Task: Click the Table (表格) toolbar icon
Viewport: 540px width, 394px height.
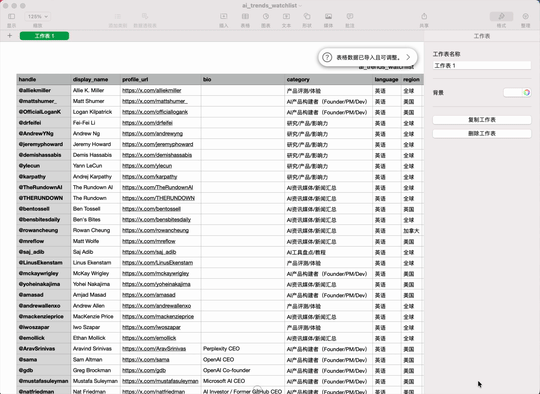Action: pyautogui.click(x=245, y=17)
